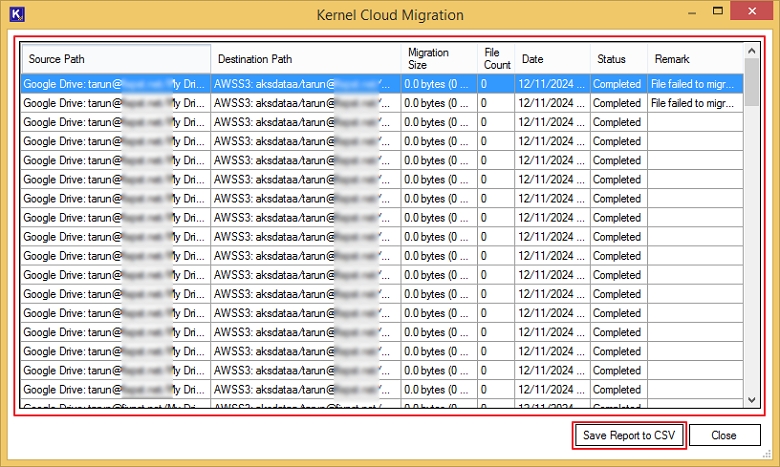Click '0.0 bytes' size in sixth row

(439, 180)
